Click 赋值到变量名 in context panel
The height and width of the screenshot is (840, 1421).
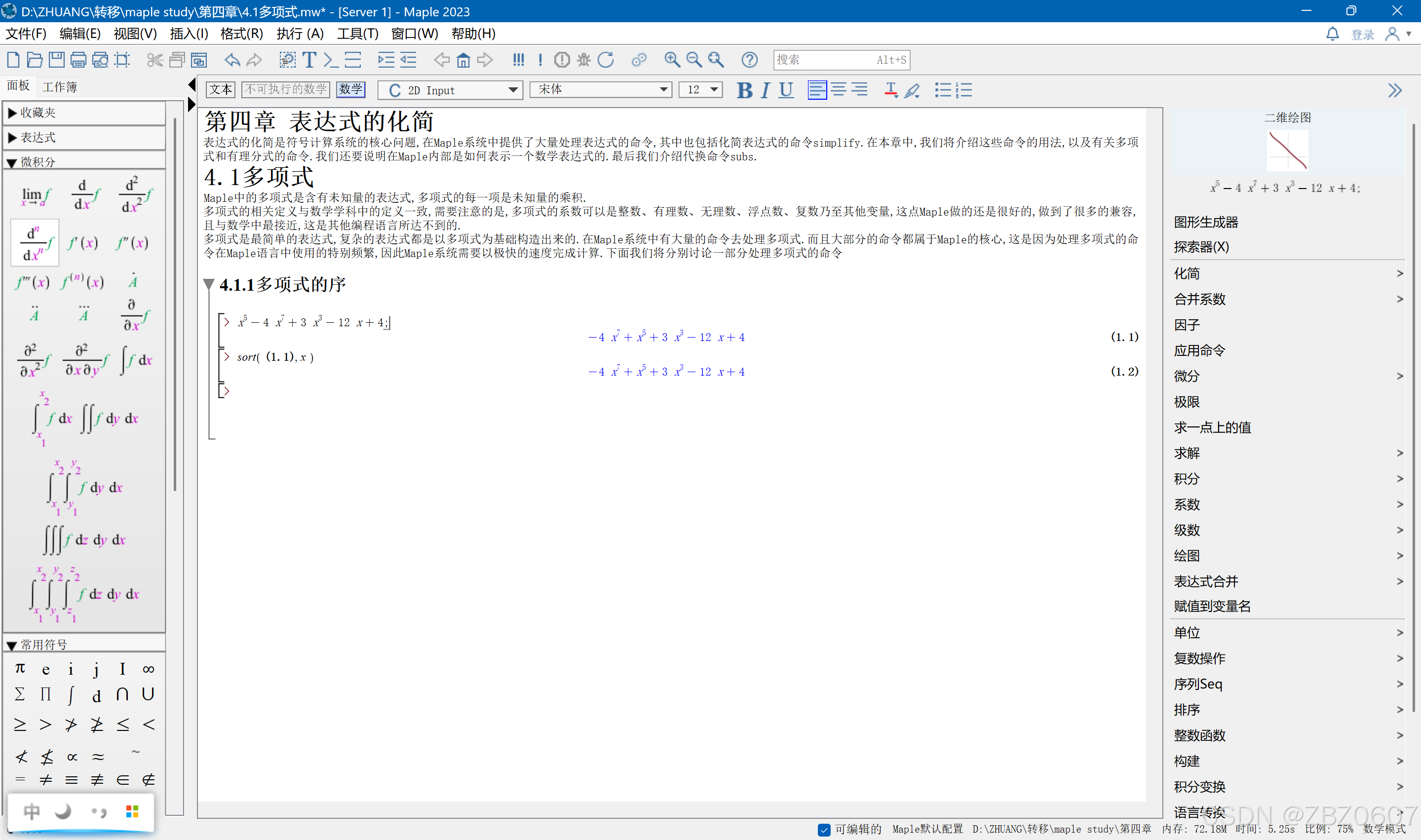coord(1212,606)
